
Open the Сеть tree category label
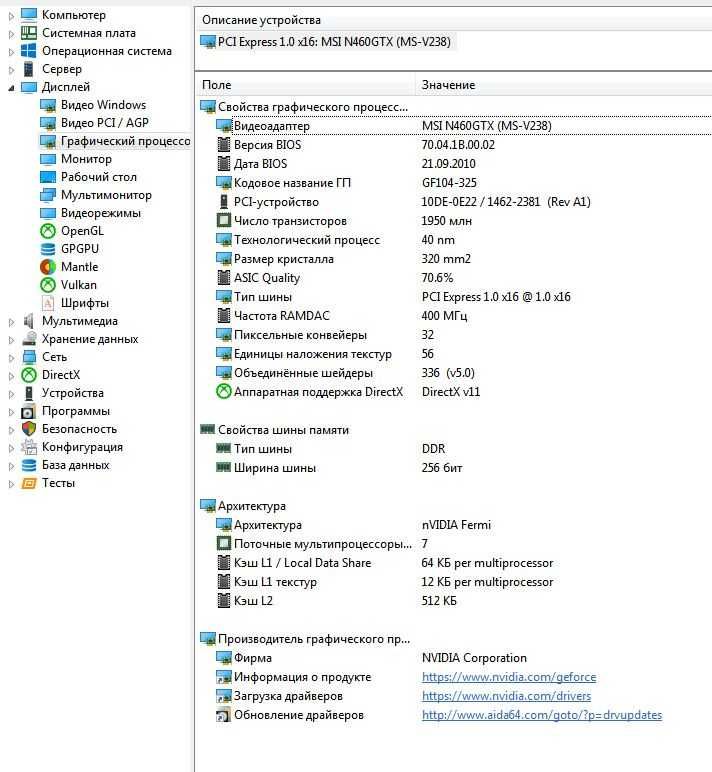[x=54, y=357]
